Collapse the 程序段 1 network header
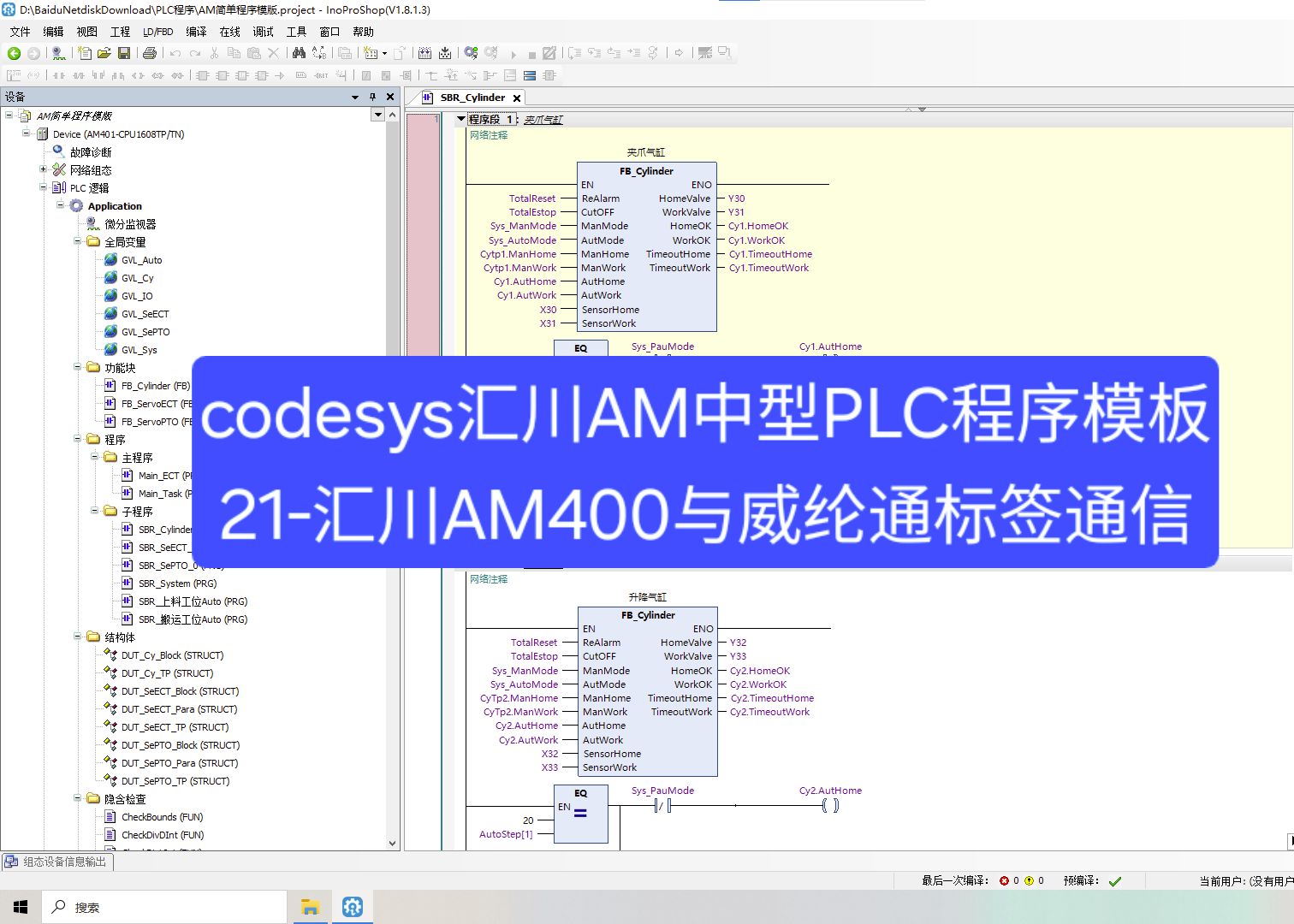Viewport: 1294px width, 924px height. pyautogui.click(x=461, y=119)
